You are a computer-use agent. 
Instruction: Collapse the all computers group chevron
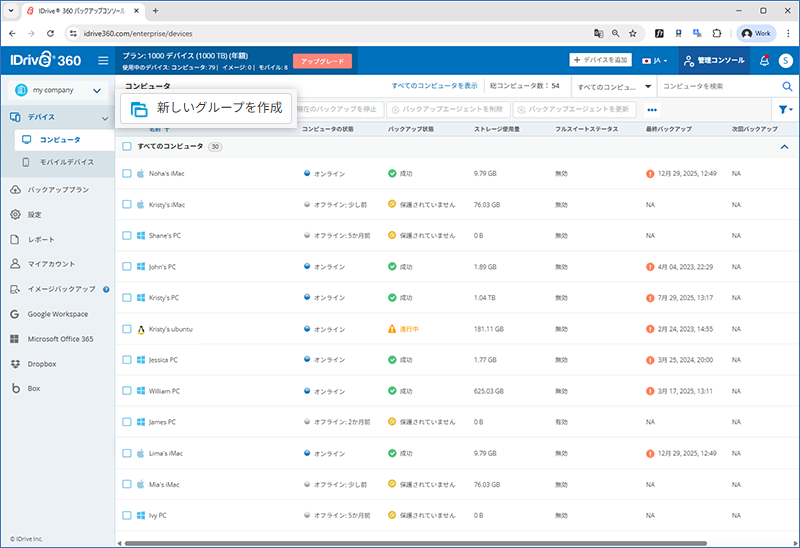[784, 147]
